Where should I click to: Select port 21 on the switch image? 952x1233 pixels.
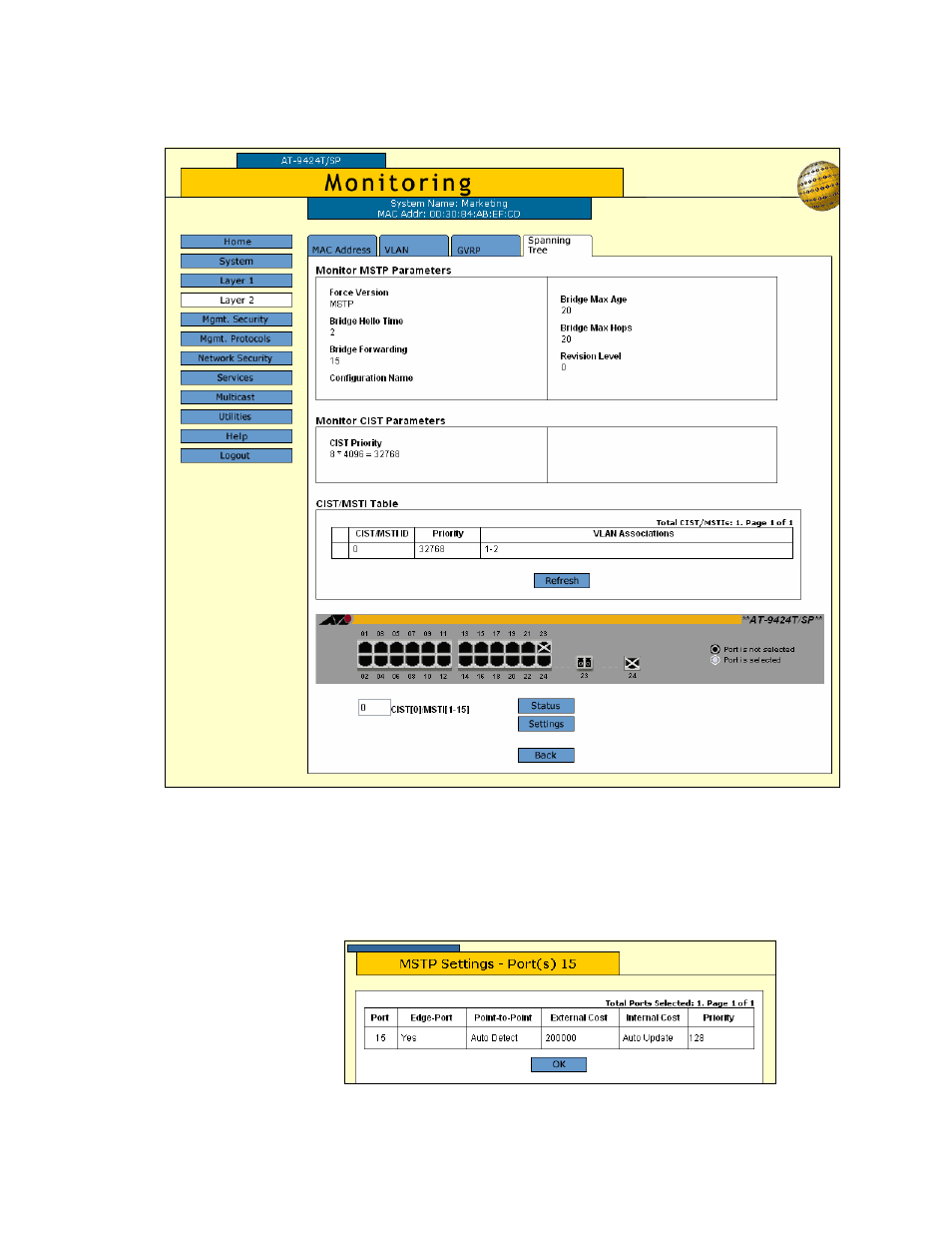(x=528, y=648)
